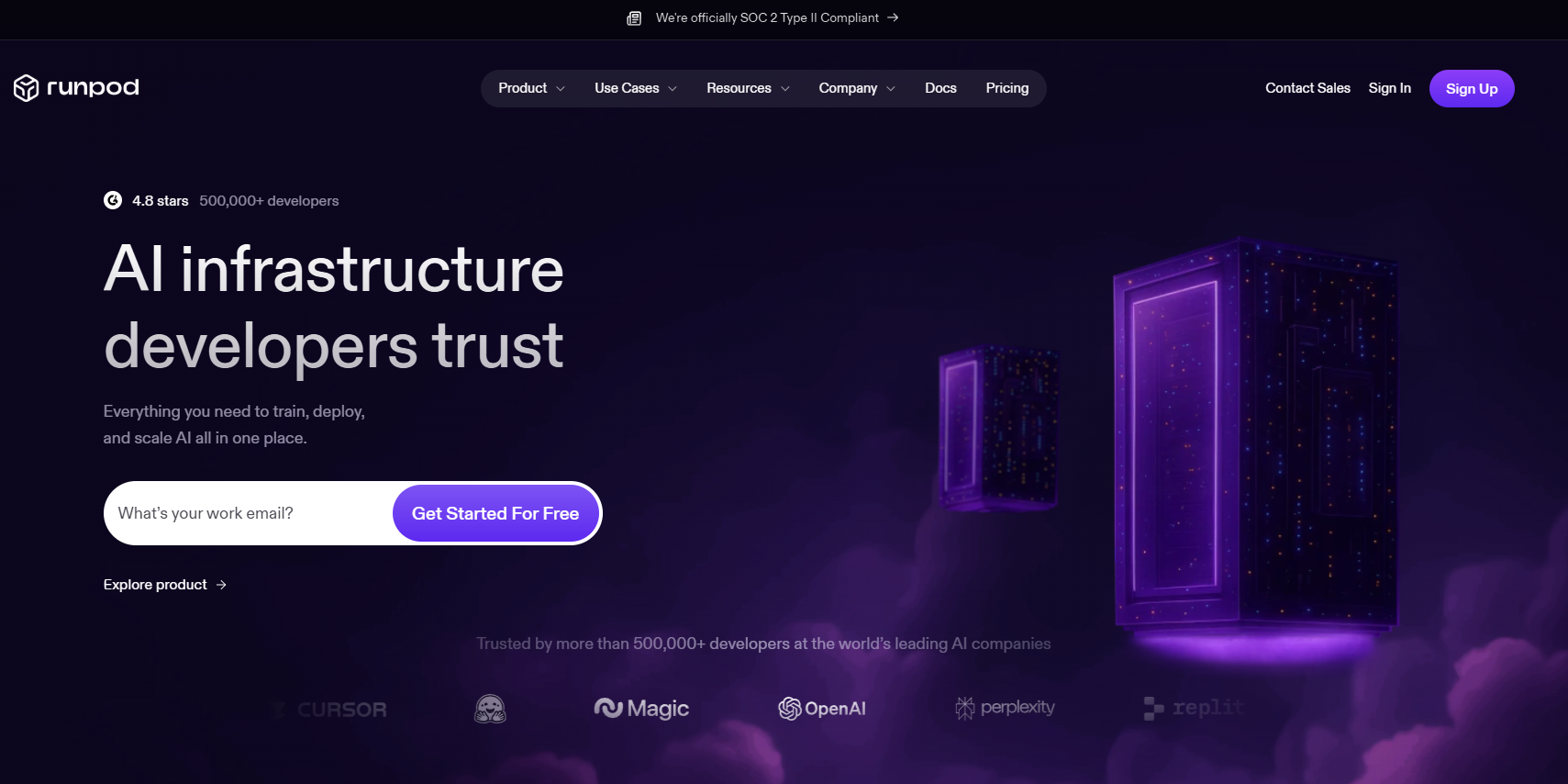Click the newspaper icon in the announcement bar
The image size is (1568, 784).
click(x=634, y=18)
